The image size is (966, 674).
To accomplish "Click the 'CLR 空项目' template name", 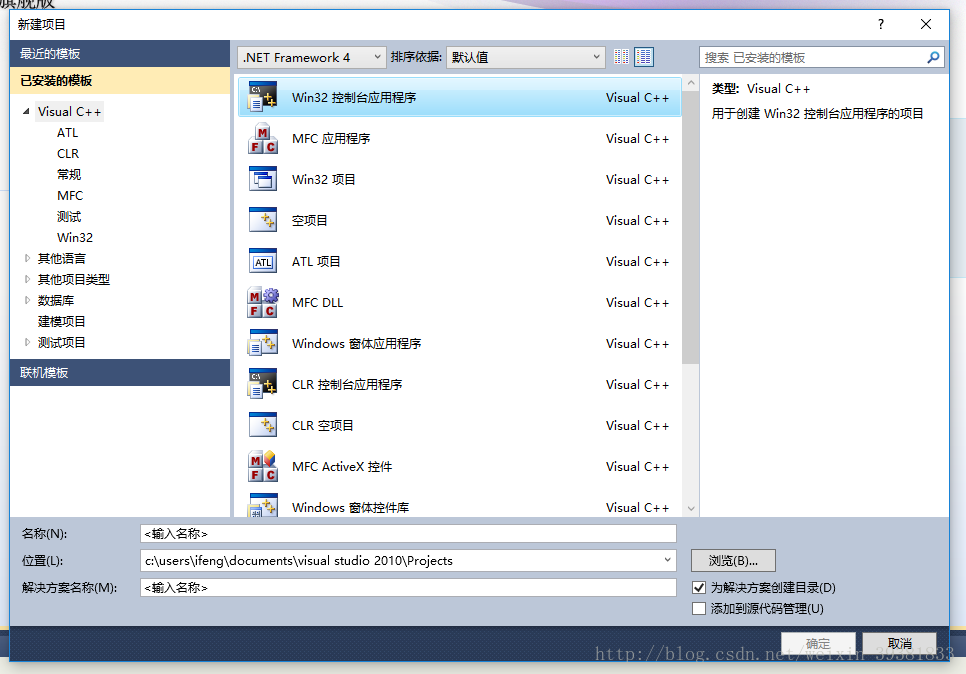I will coord(322,425).
